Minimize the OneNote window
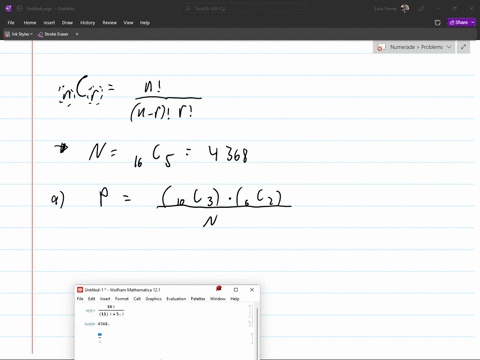The image size is (480, 360). click(x=438, y=9)
